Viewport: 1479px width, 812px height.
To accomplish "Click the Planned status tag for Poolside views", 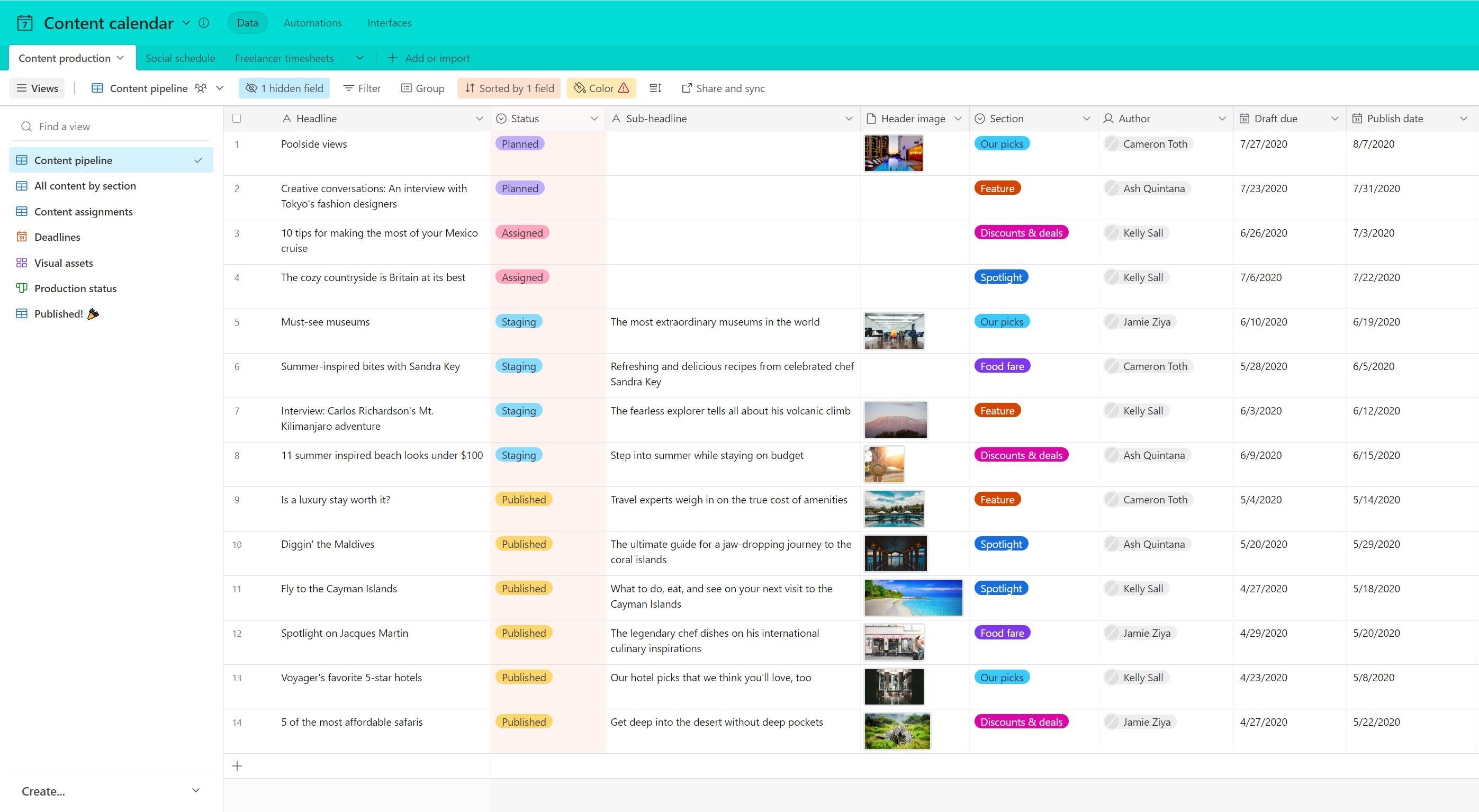I will click(x=520, y=143).
